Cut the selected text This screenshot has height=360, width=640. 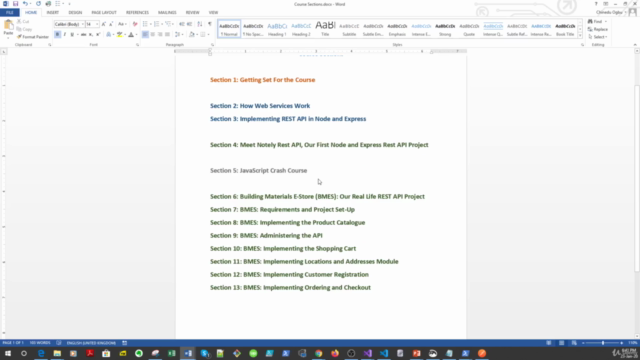pos(23,22)
